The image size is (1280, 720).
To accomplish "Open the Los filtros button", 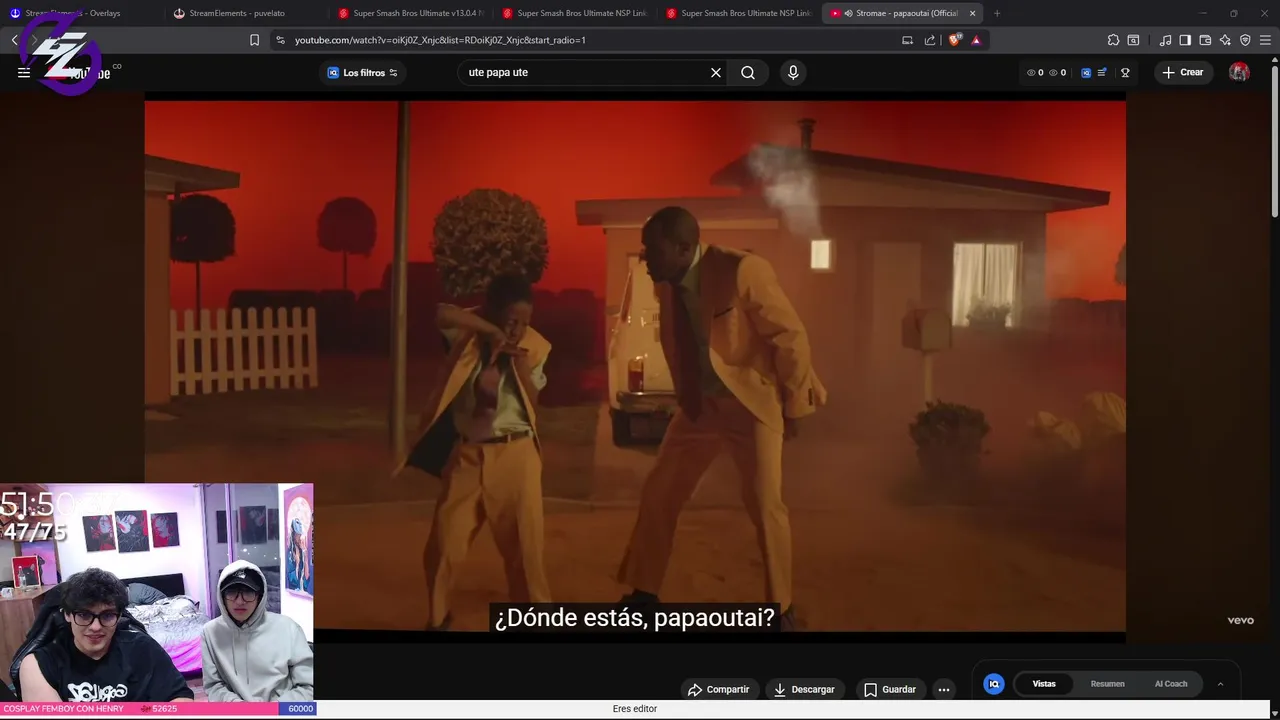I will (363, 73).
